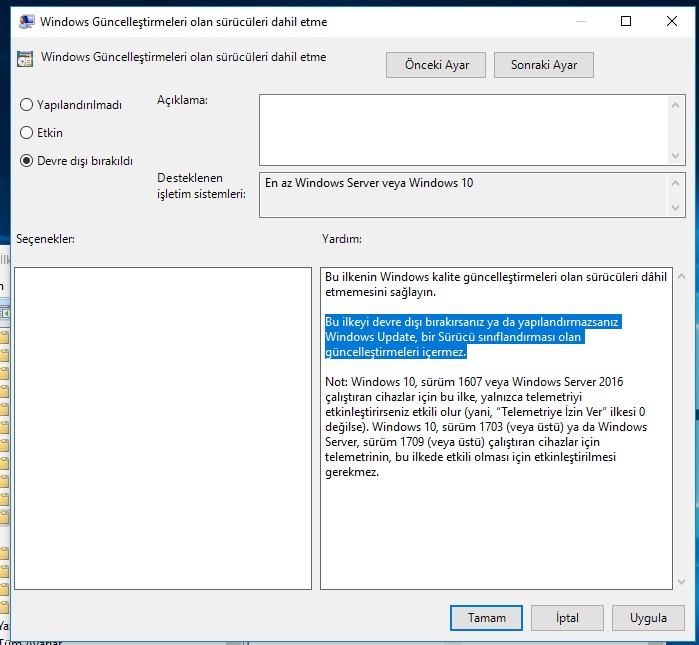Click the policy icon in the title bar

click(x=23, y=21)
